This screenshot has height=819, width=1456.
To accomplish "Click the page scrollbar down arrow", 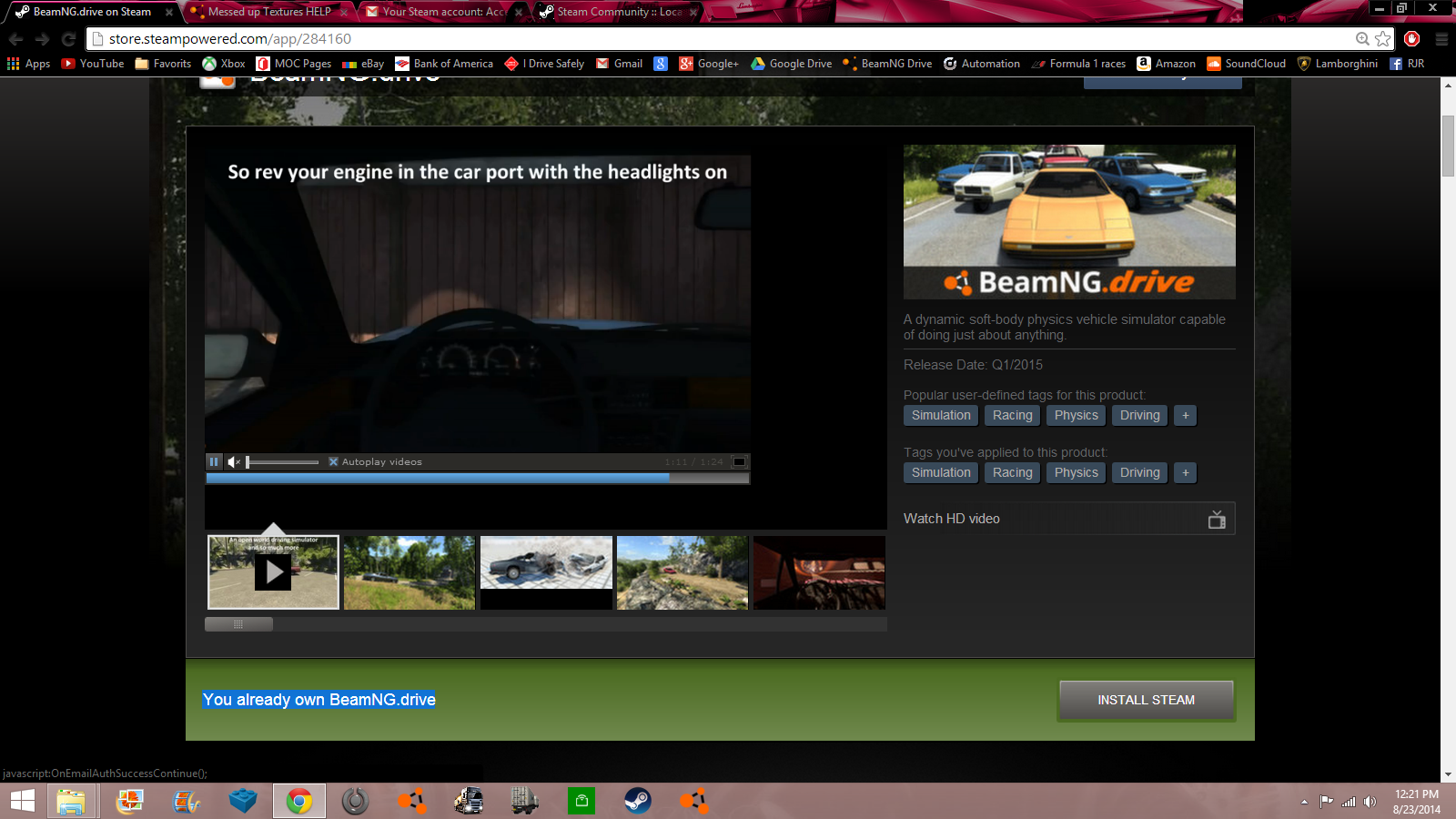I will (1448, 775).
